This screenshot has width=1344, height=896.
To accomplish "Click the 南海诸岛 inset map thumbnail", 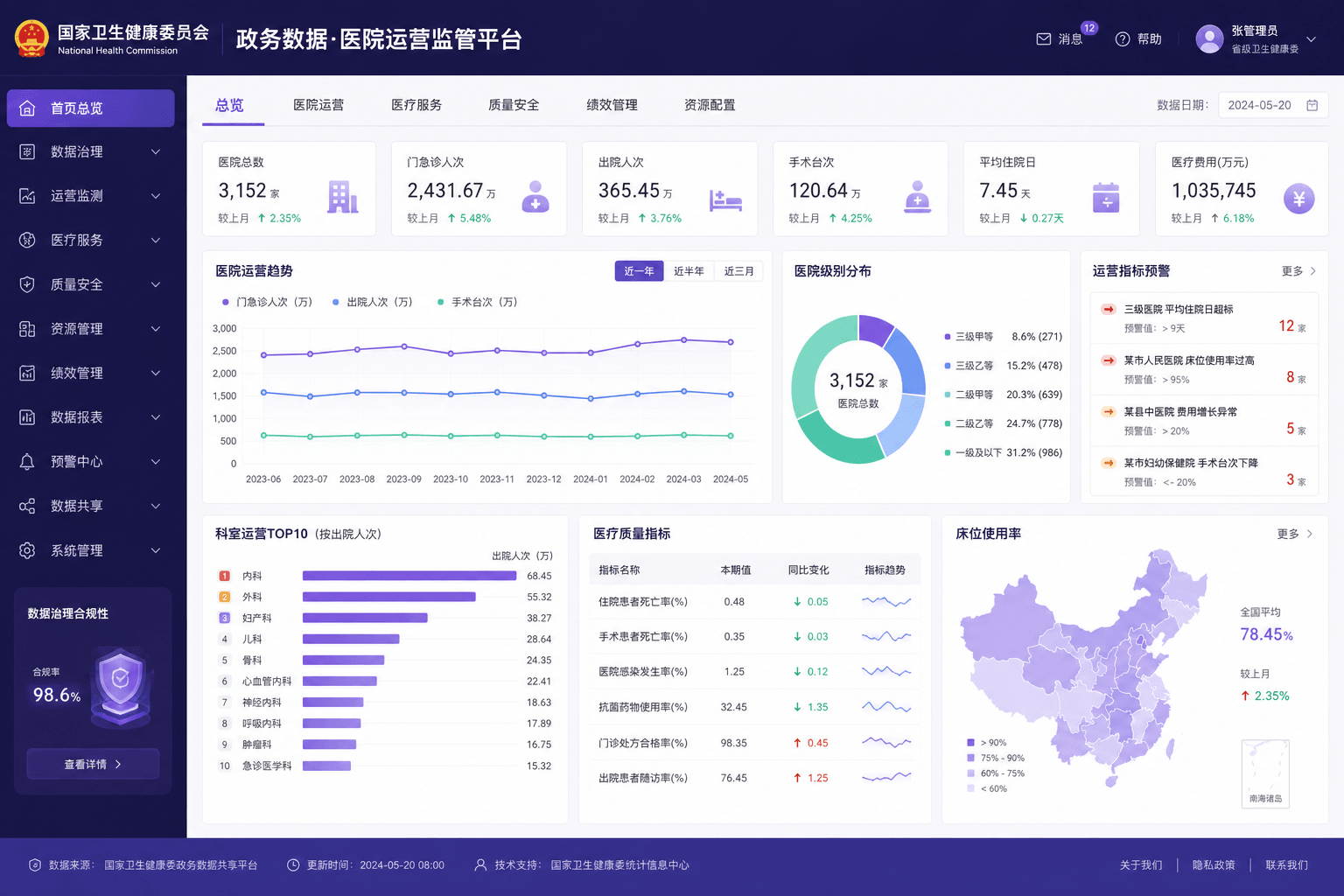I will point(1265,773).
